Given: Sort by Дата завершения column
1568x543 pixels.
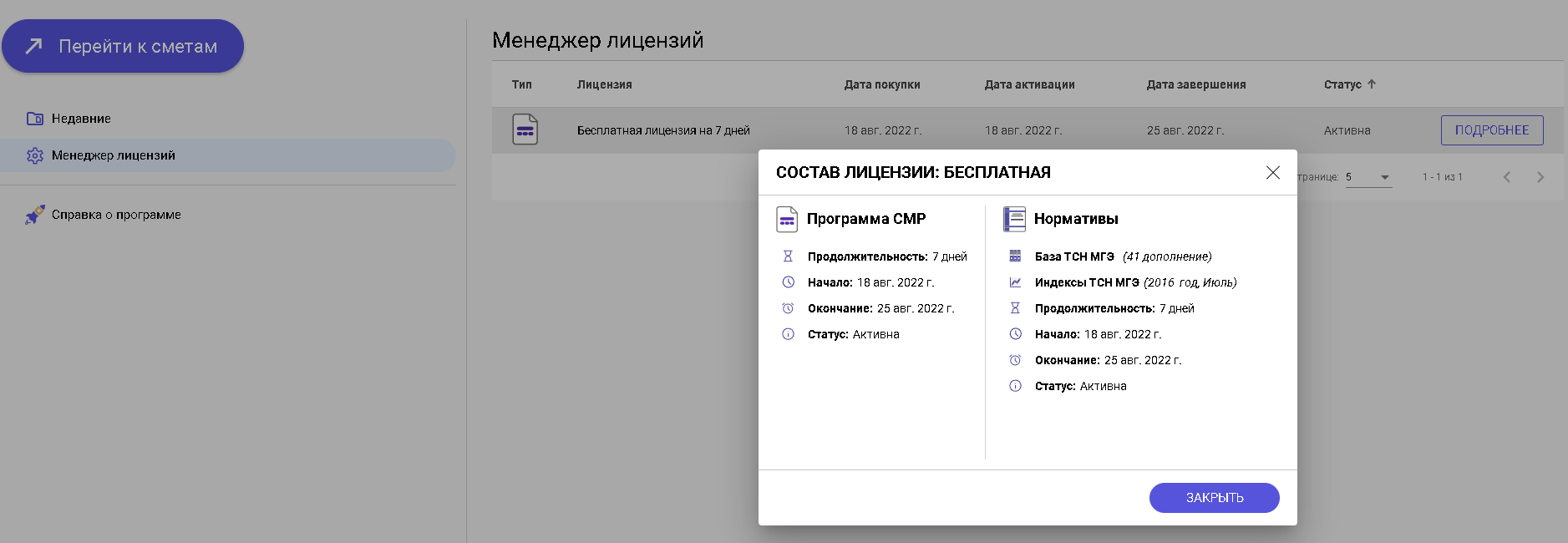Looking at the screenshot, I should pos(1196,84).
